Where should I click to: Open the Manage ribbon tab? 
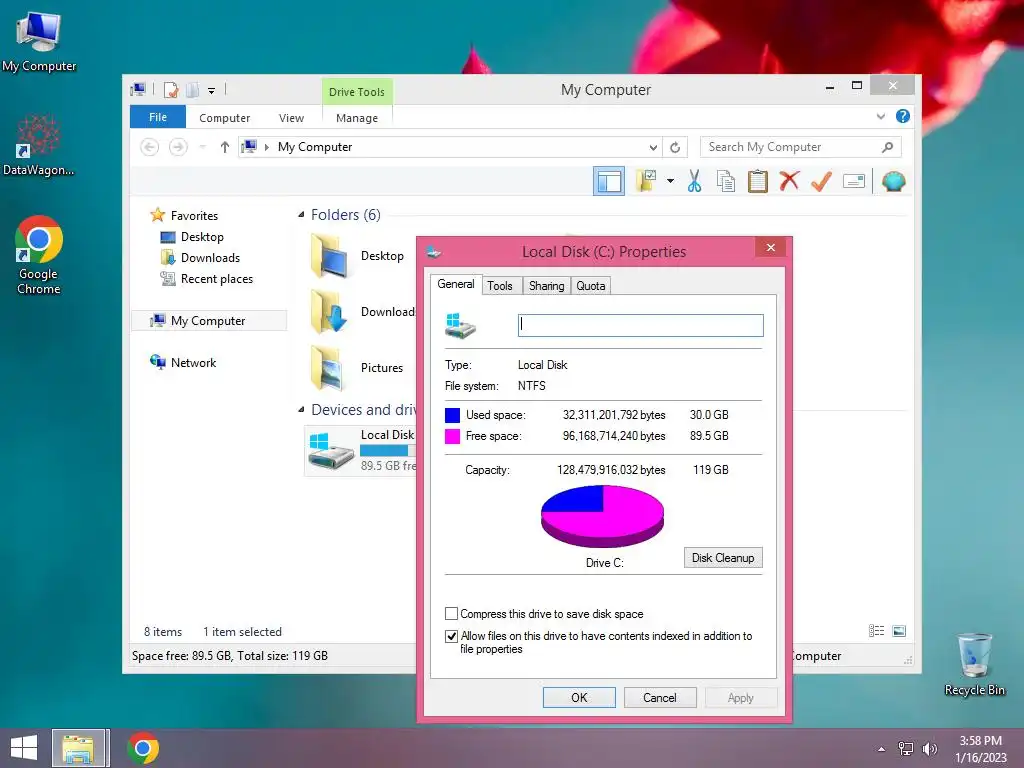click(x=357, y=118)
